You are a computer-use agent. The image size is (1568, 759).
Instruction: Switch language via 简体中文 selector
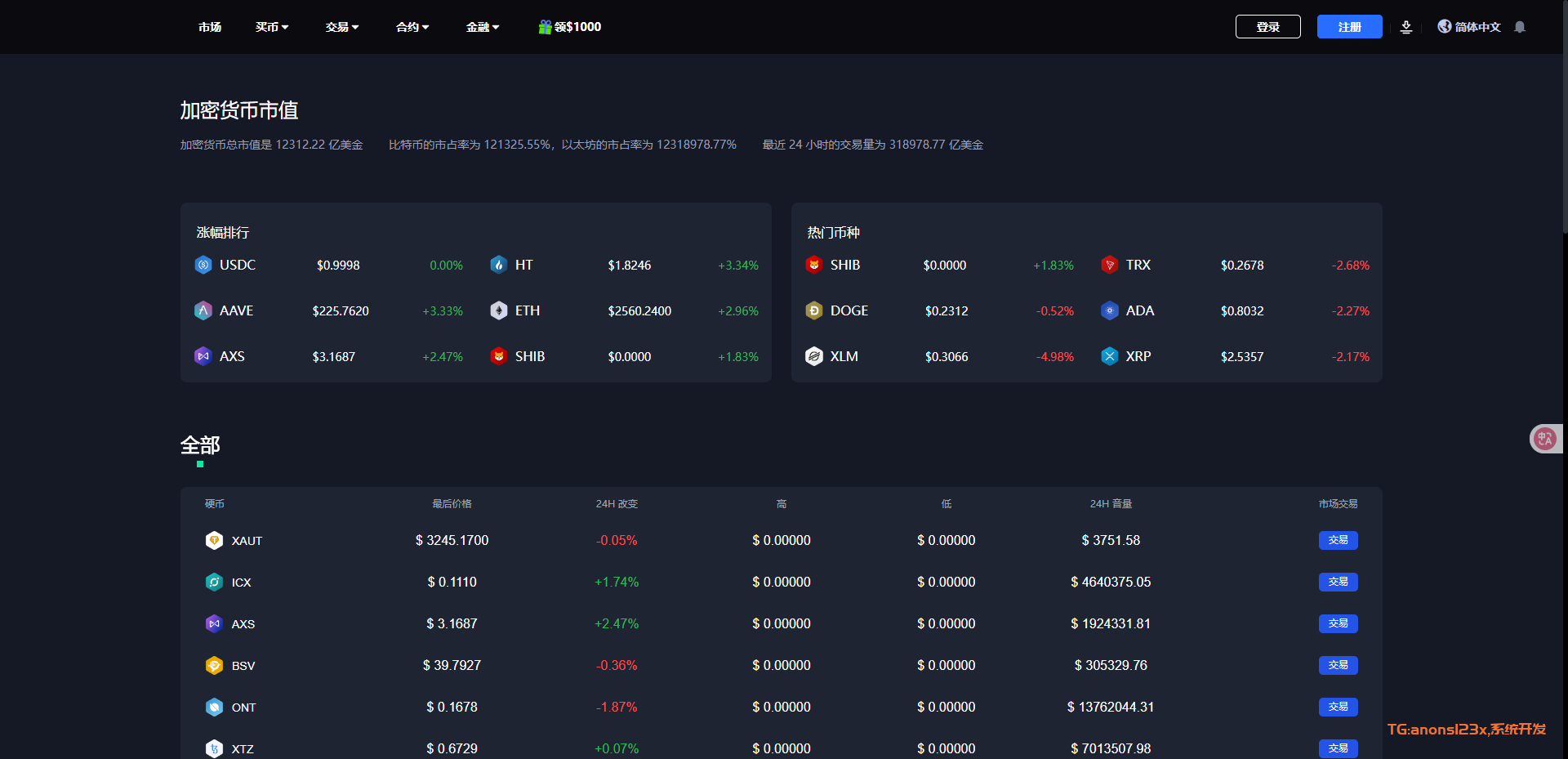click(x=1469, y=27)
